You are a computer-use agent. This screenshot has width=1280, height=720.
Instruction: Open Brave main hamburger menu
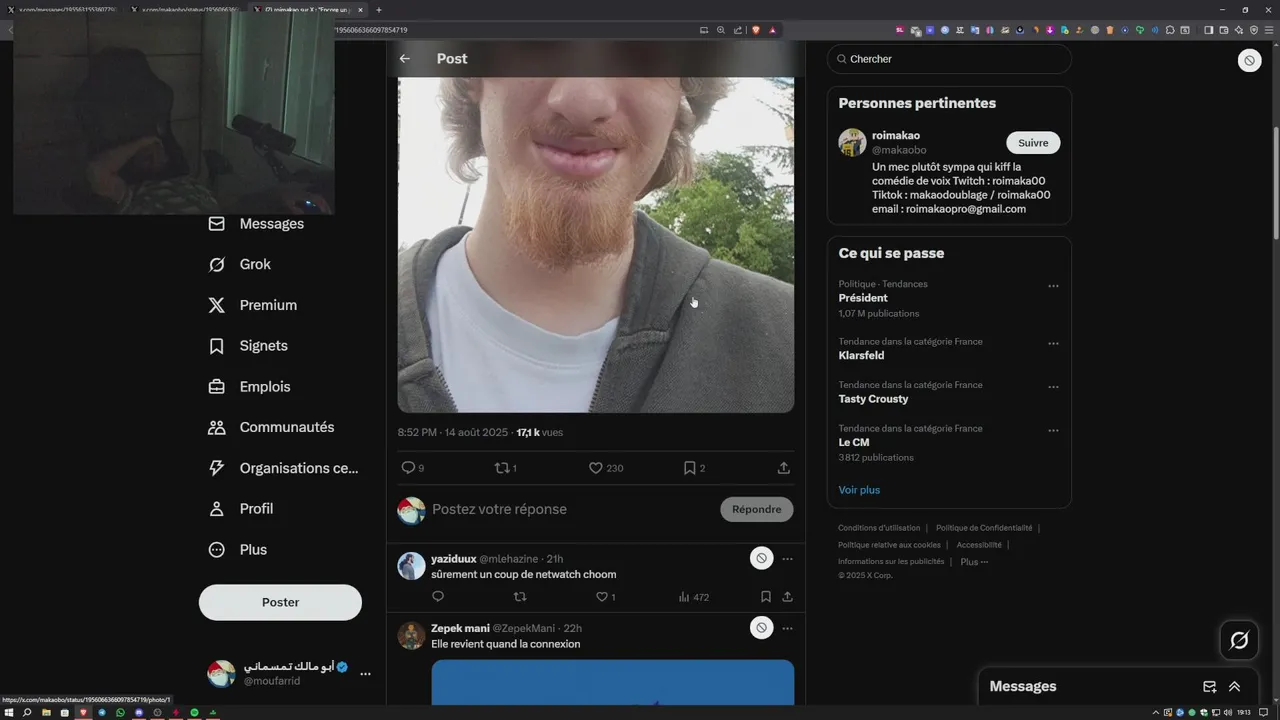tap(1267, 30)
